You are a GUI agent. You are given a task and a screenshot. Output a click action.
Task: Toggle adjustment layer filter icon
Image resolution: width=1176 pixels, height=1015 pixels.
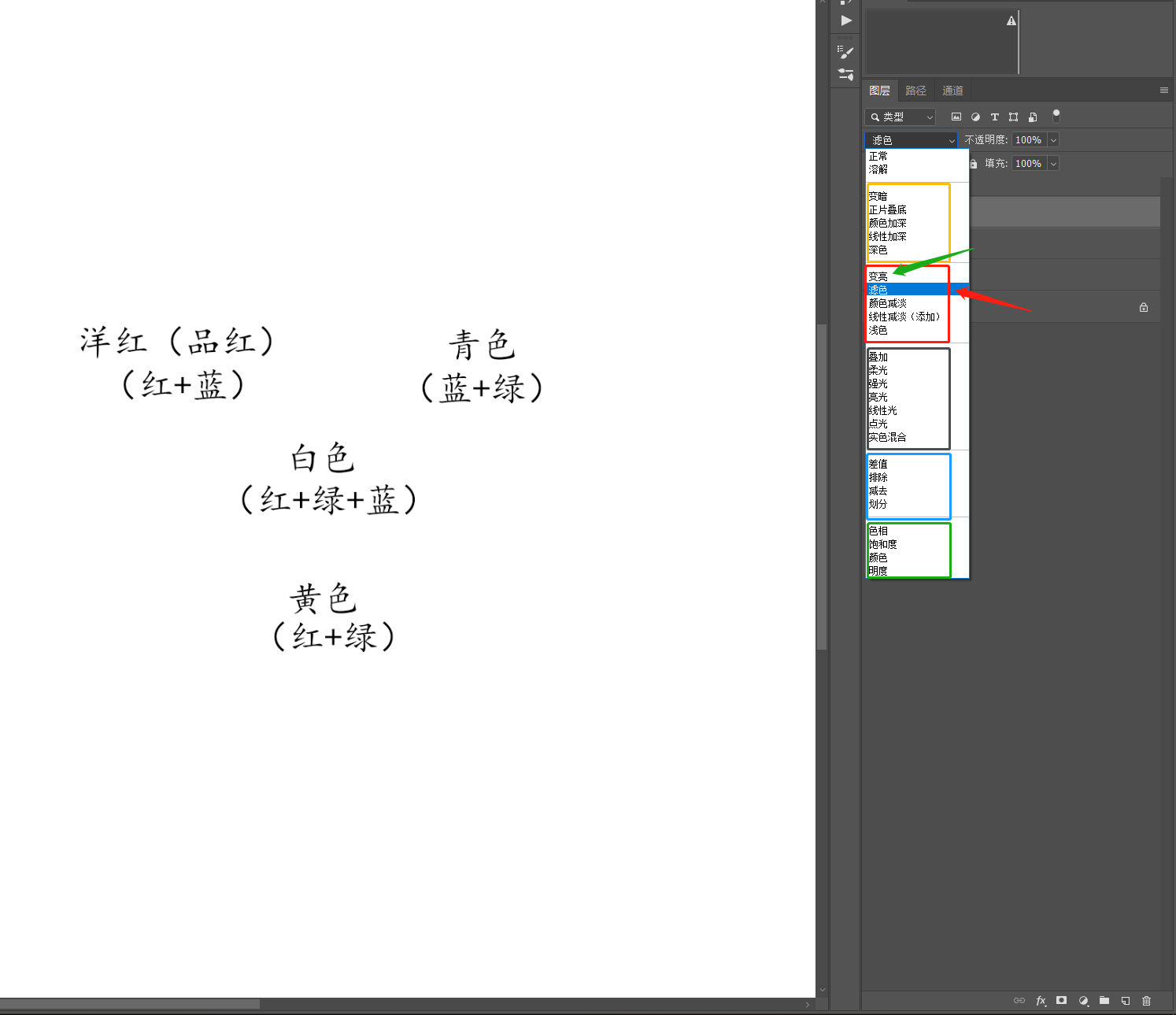pos(975,117)
